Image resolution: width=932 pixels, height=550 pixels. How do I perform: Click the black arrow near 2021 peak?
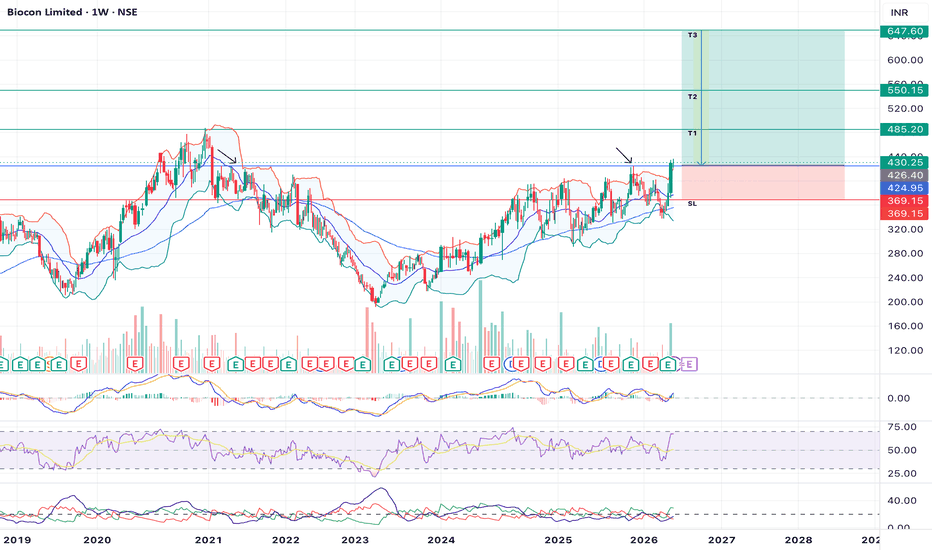227,156
